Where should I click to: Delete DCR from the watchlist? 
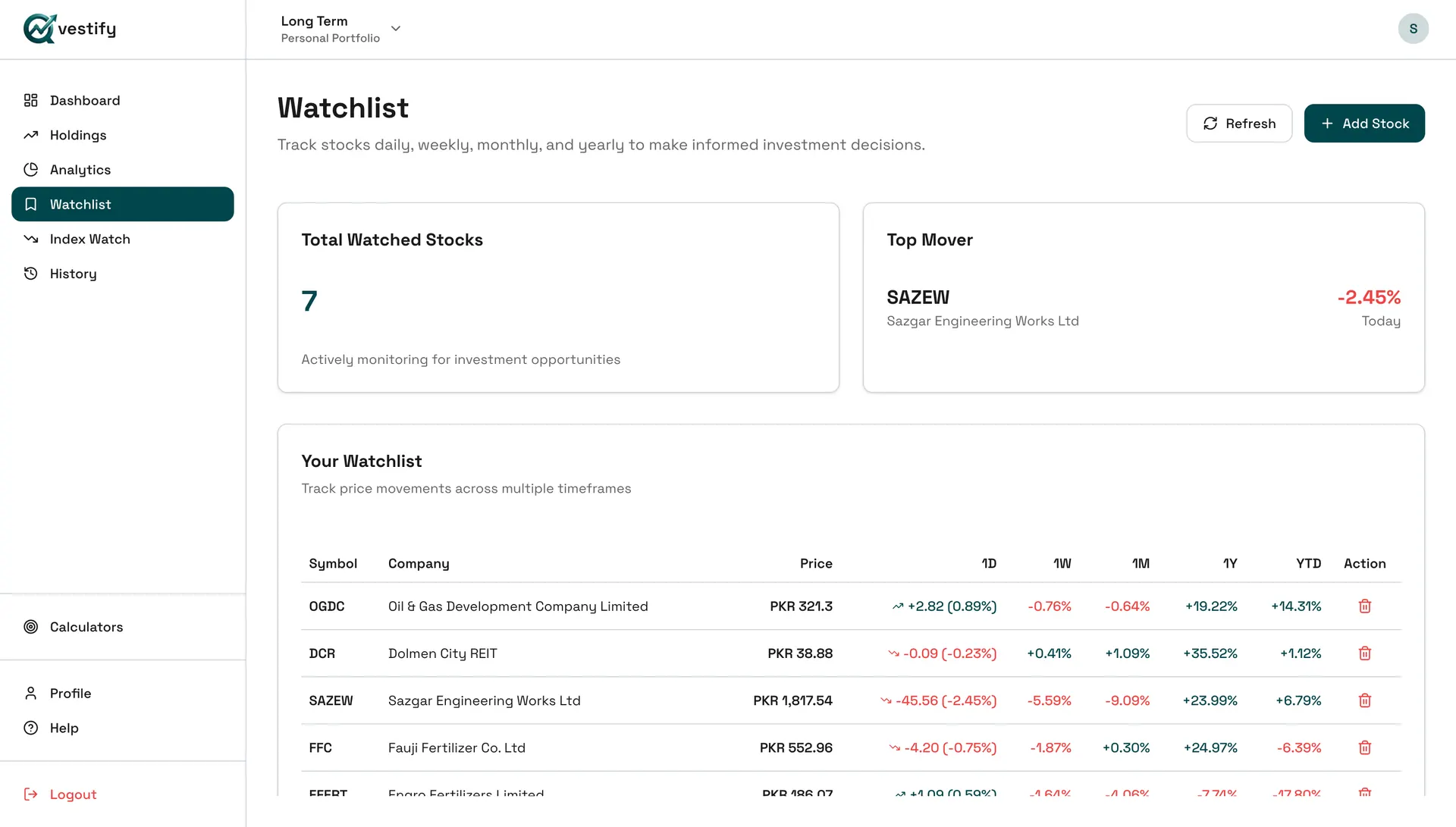pos(1365,653)
